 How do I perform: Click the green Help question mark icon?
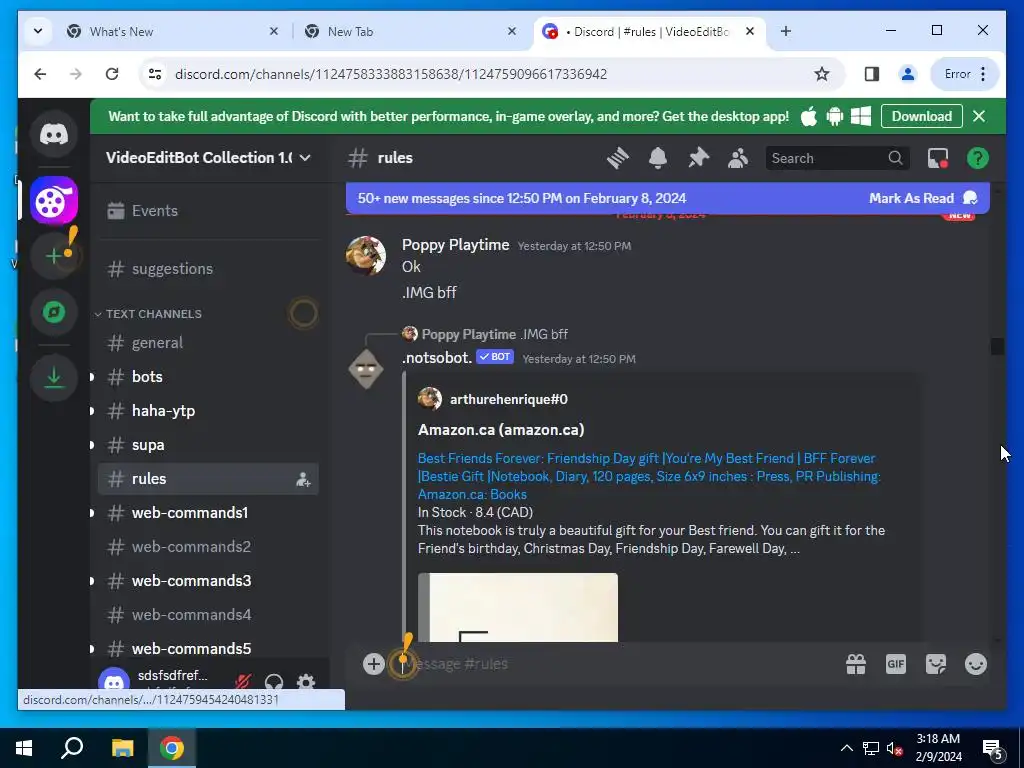pos(978,158)
